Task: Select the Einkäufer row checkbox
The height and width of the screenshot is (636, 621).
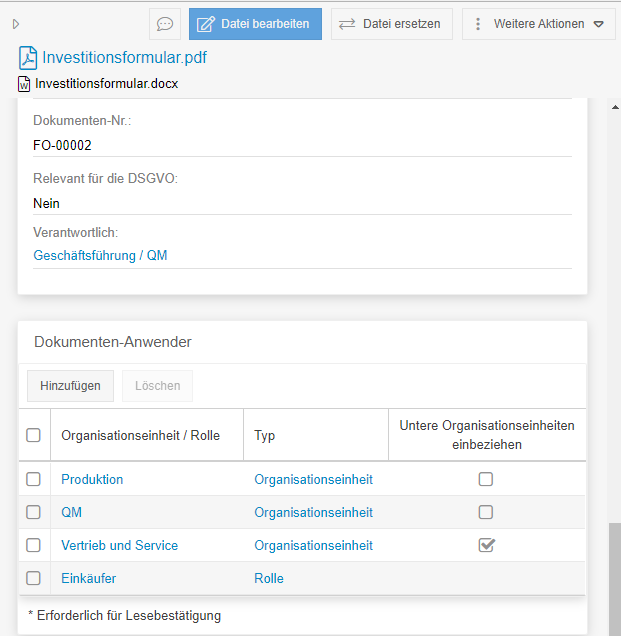Action: pos(33,578)
